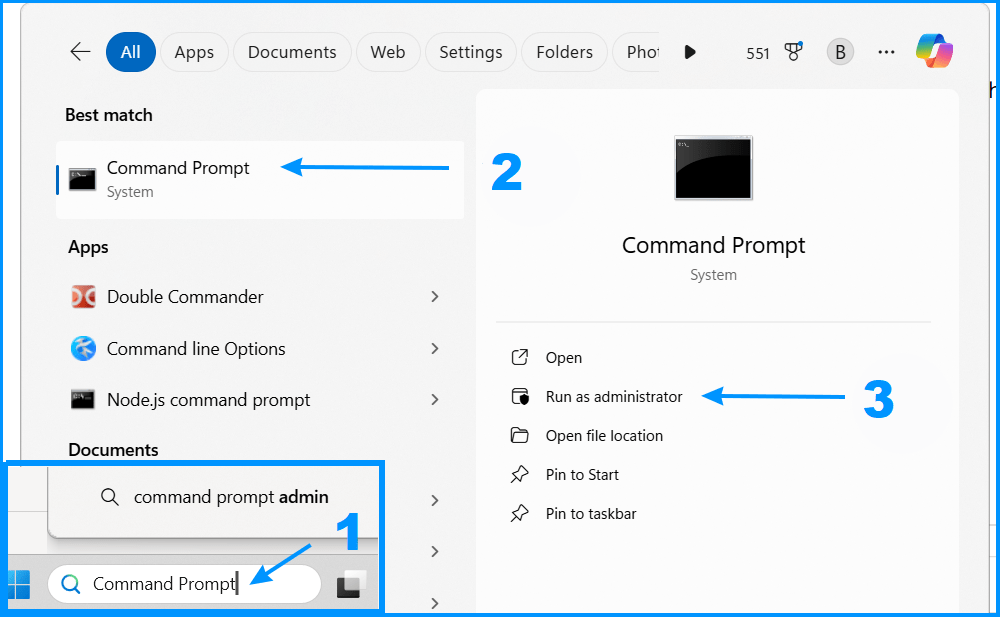Click the Open action's arrow icon
The image size is (1000, 617).
point(520,357)
